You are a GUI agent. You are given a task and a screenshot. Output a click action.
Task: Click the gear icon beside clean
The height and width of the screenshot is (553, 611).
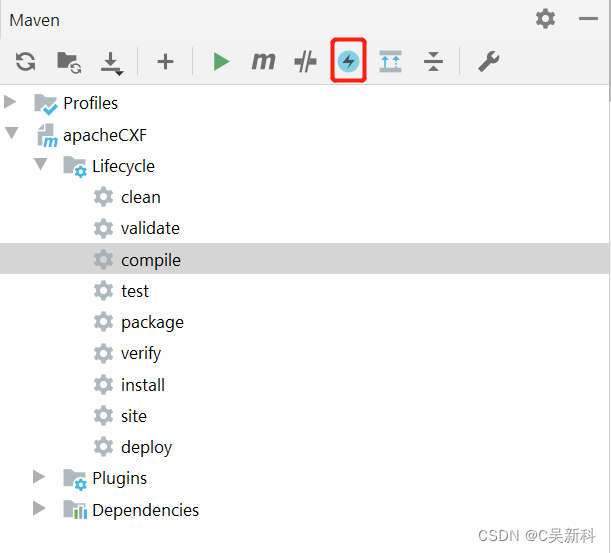[103, 197]
